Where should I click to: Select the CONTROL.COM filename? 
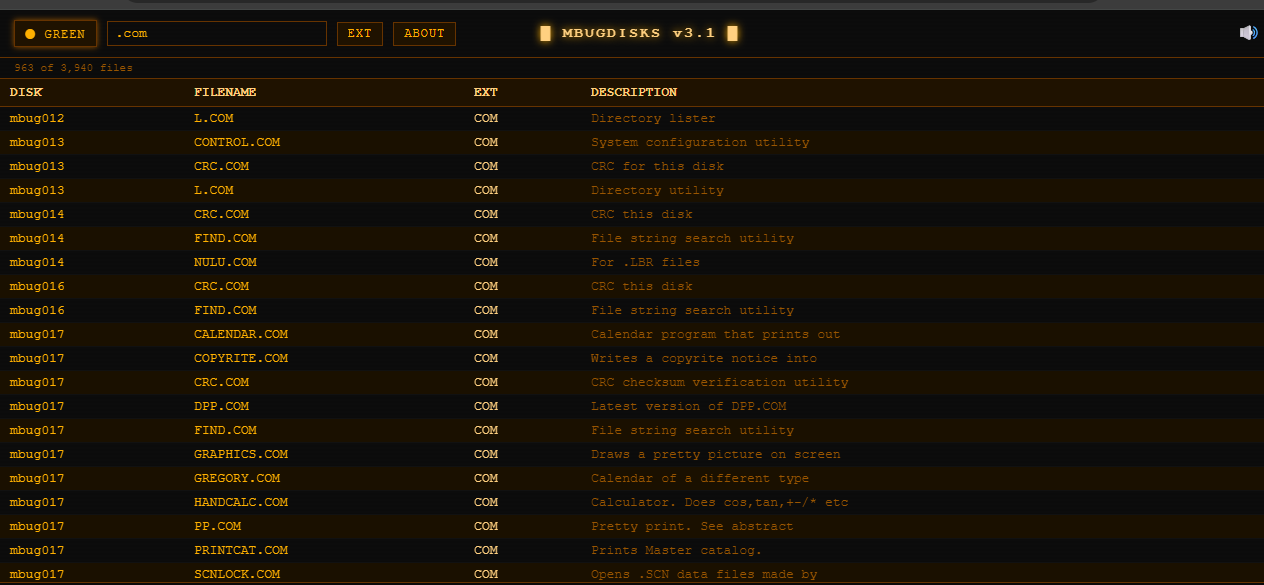point(237,142)
